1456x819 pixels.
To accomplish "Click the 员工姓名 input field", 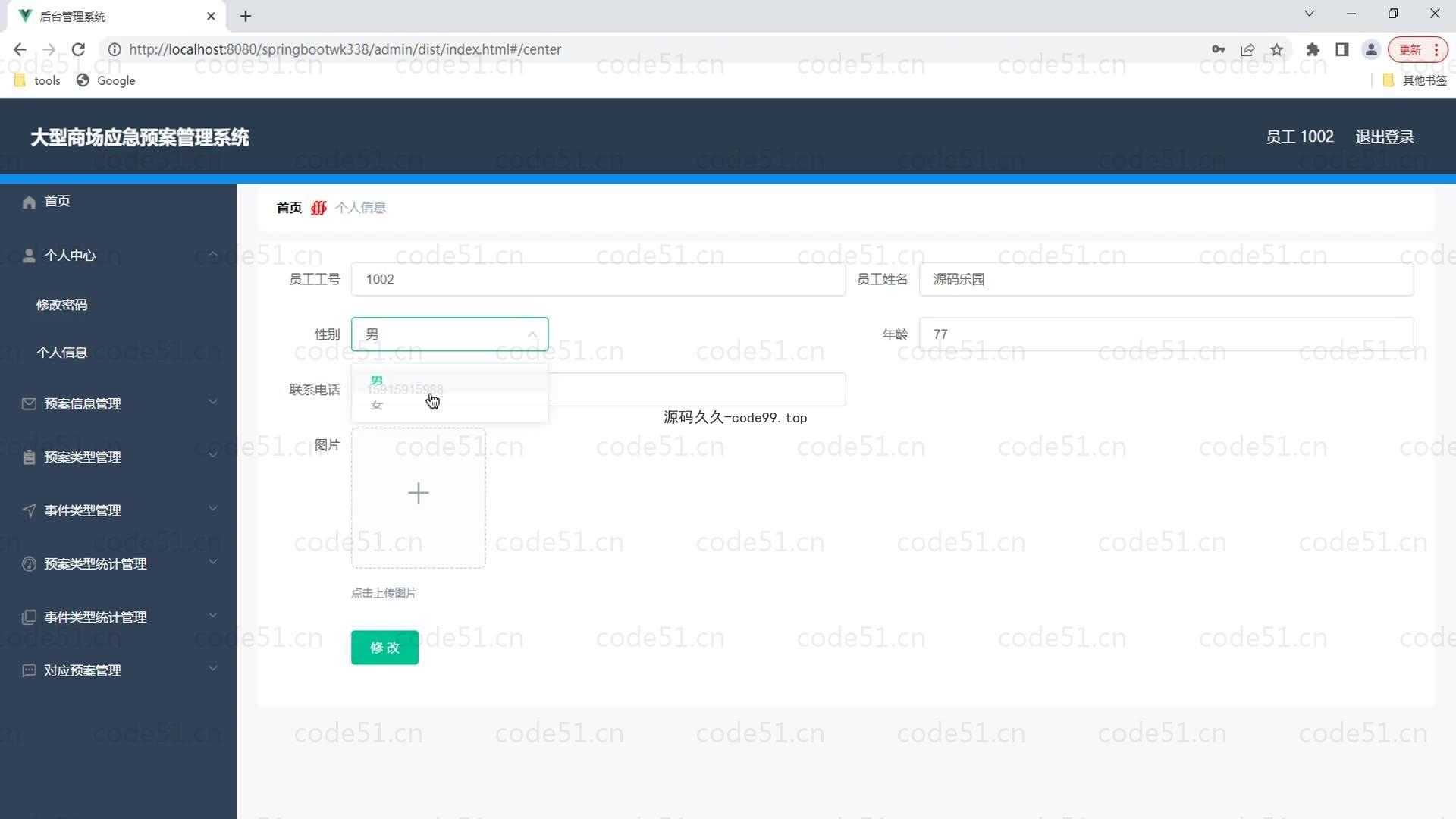I will point(1166,279).
